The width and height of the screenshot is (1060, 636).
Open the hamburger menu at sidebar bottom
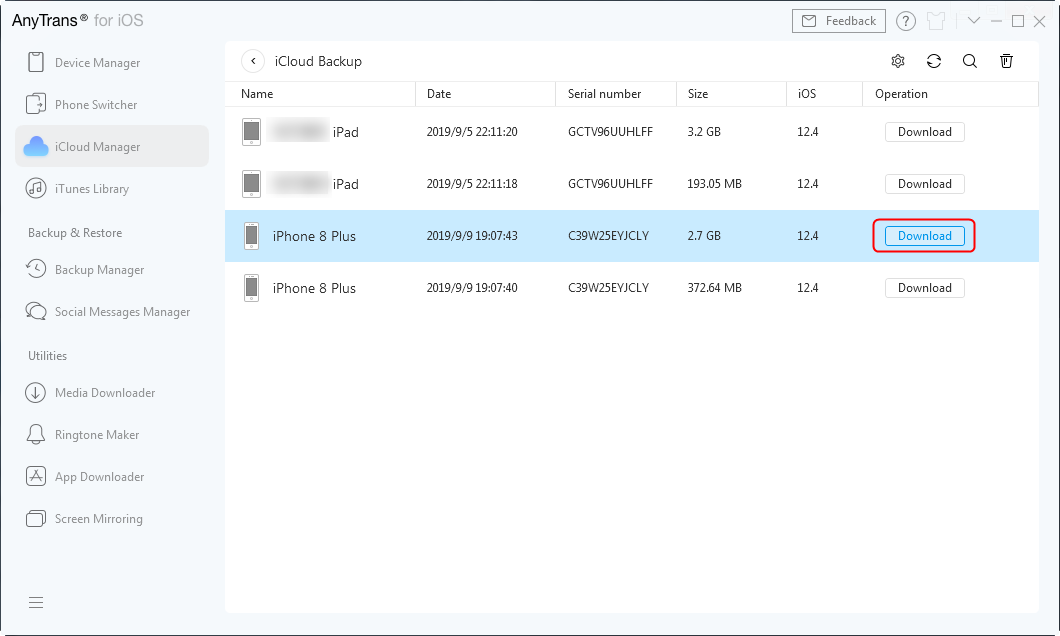coord(36,602)
